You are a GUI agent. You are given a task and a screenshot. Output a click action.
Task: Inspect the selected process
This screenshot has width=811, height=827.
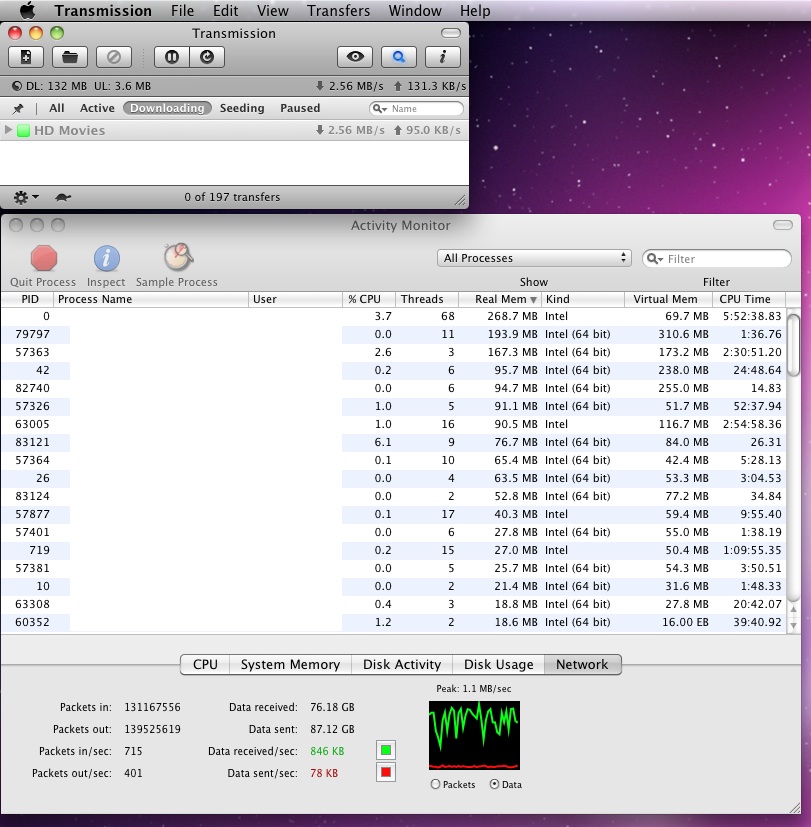click(107, 258)
